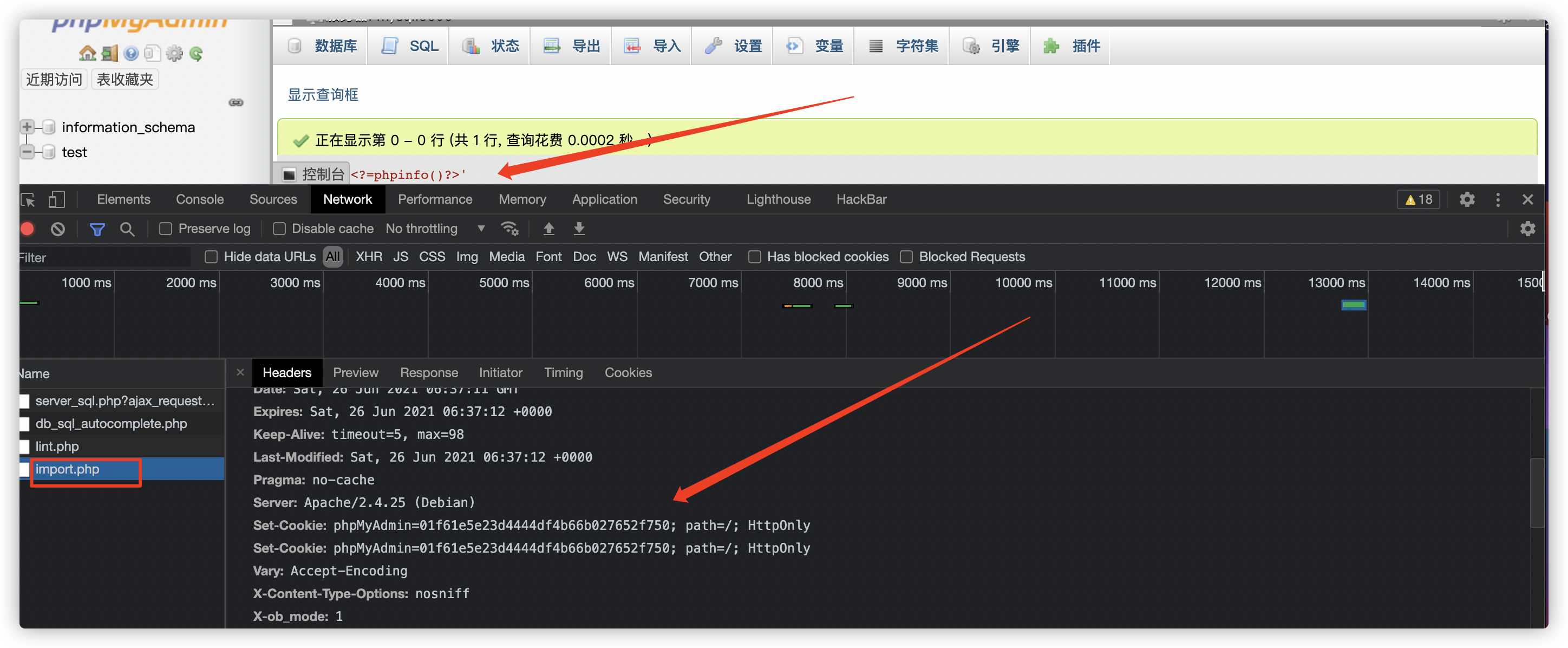Open DevTools three-dot menu
1568x648 pixels.
[x=1498, y=200]
